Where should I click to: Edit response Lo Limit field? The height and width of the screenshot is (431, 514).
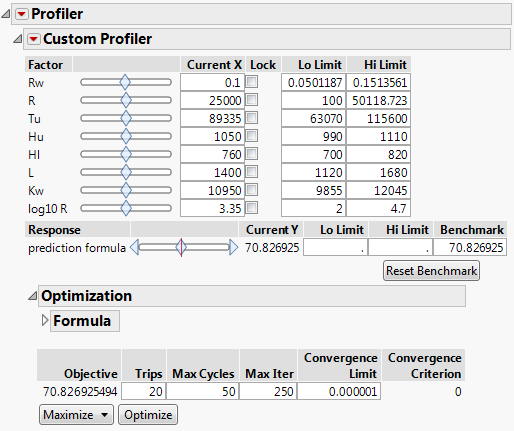click(x=335, y=248)
